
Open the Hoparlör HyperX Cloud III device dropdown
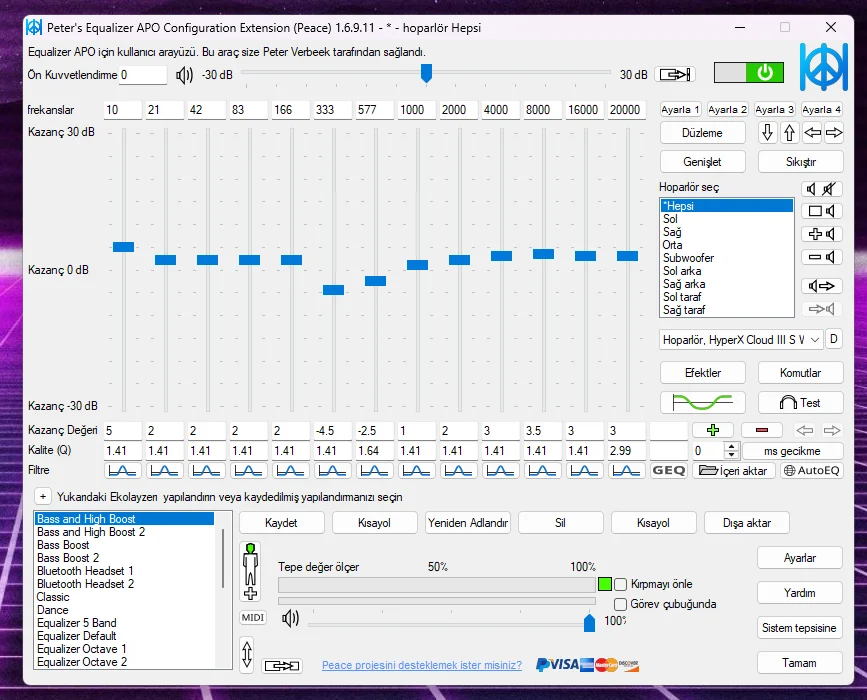741,339
